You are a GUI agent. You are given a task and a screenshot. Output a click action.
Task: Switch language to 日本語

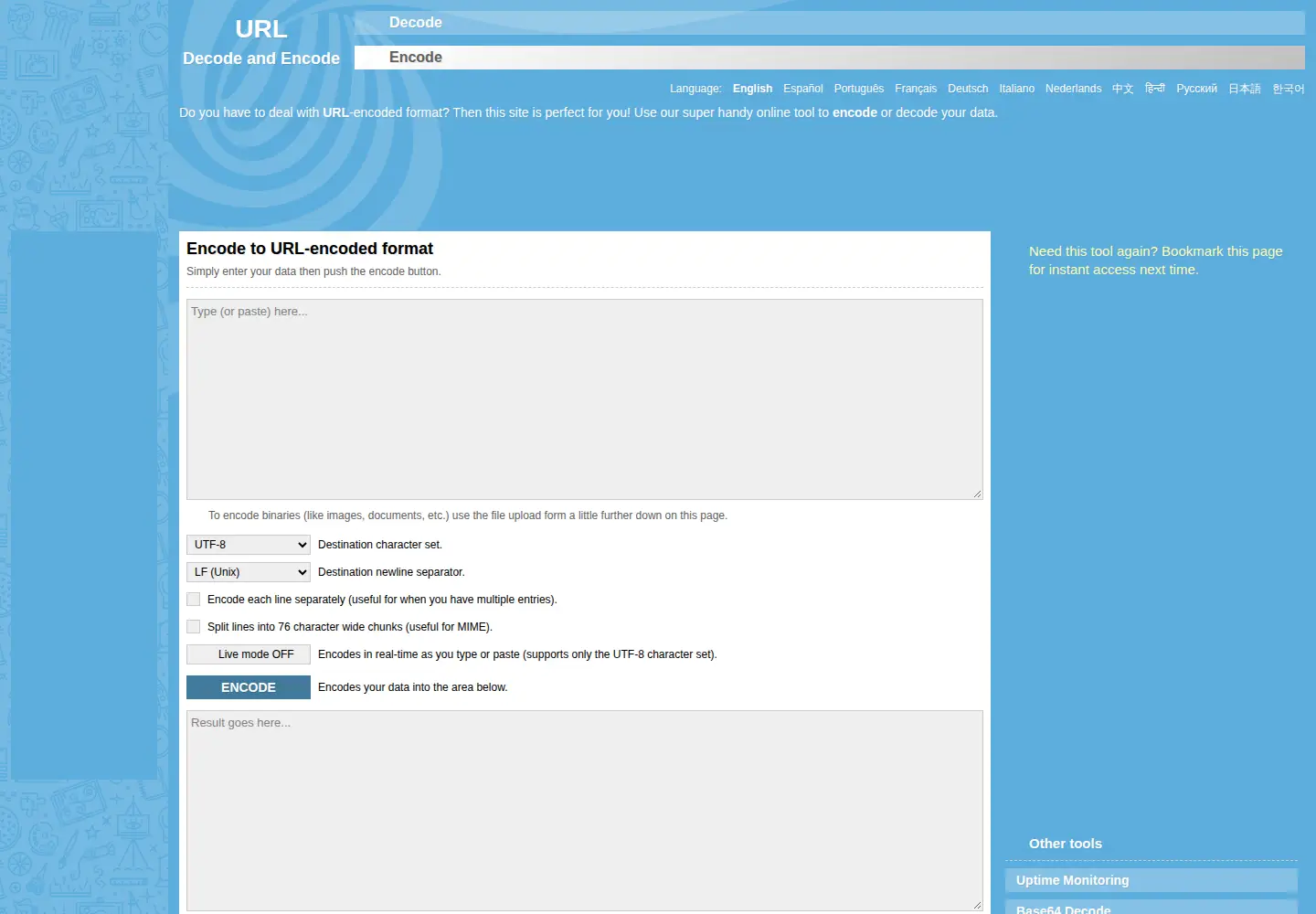click(x=1244, y=89)
